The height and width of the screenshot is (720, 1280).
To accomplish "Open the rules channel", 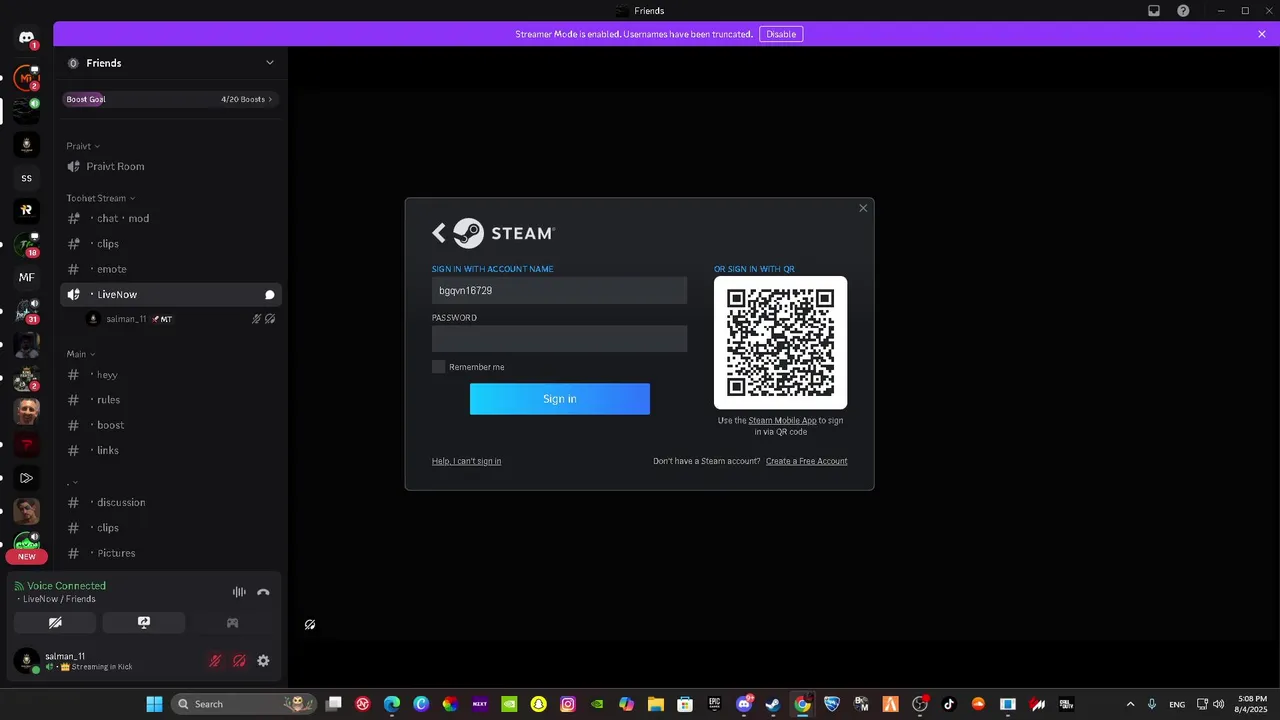I will coord(171,400).
